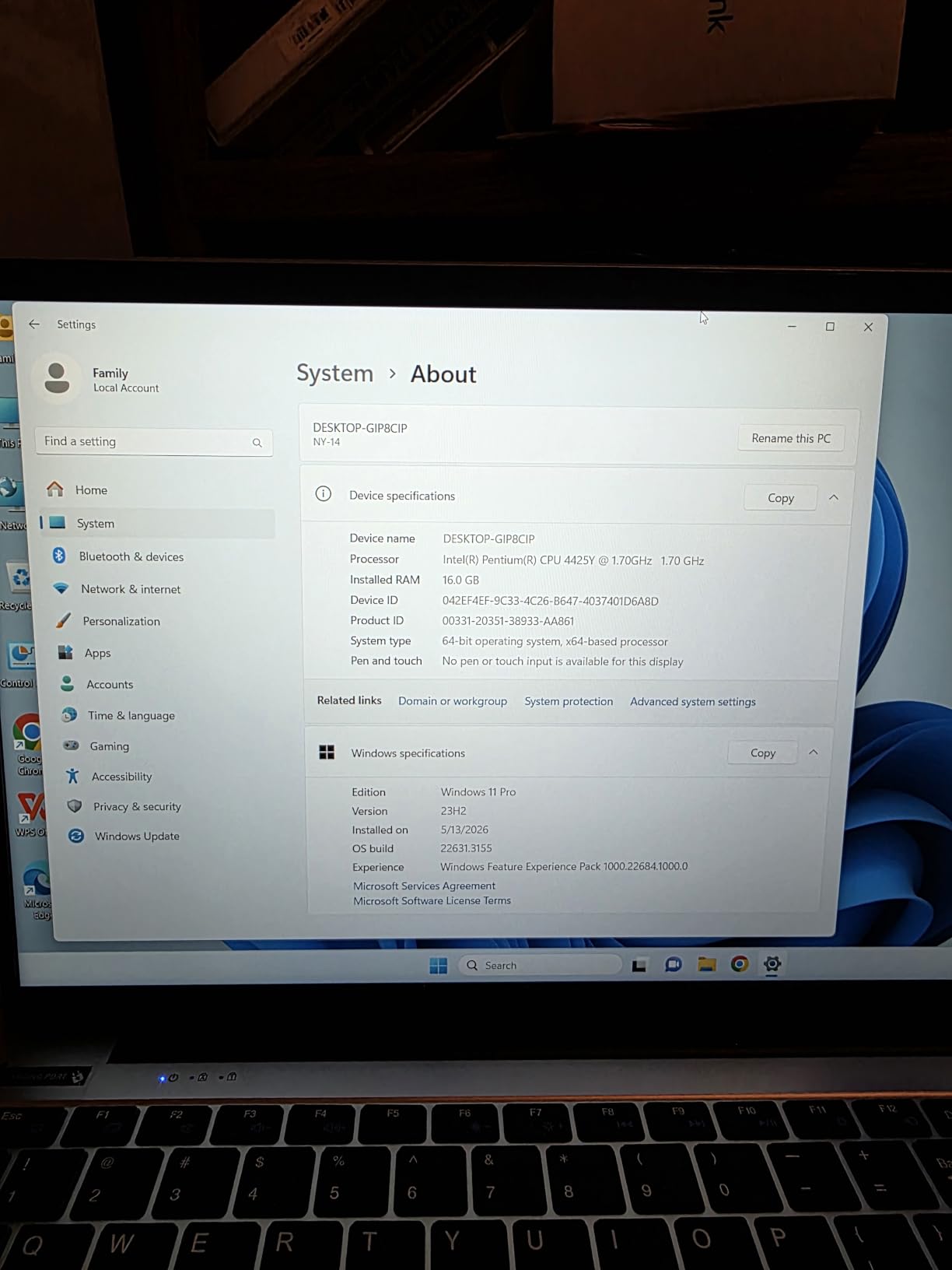The image size is (952, 1270).
Task: Select the Device ID value text
Action: click(x=550, y=601)
